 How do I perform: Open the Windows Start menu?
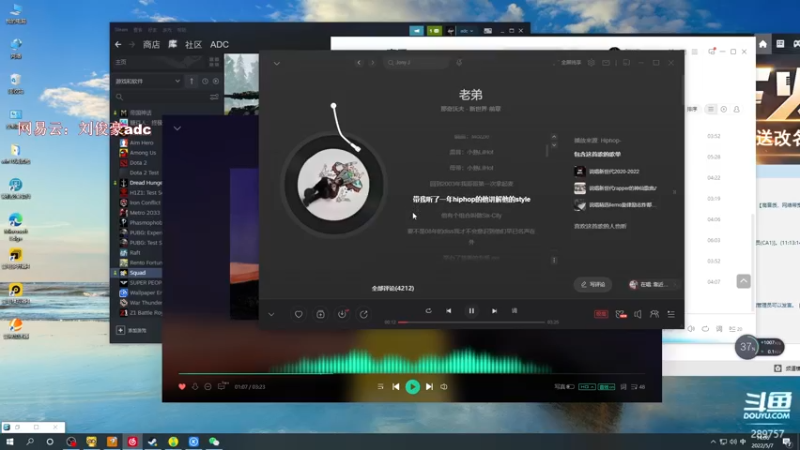click(10, 441)
